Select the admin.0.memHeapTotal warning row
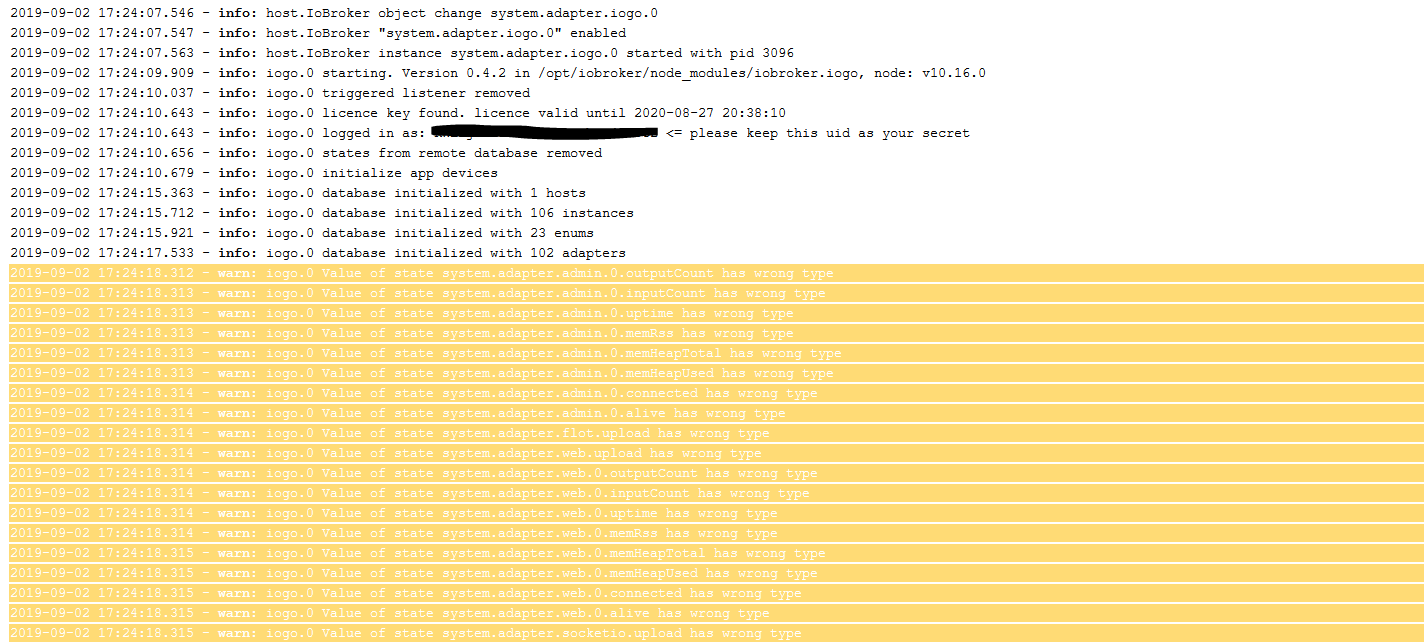Image resolution: width=1424 pixels, height=644 pixels. point(715,353)
